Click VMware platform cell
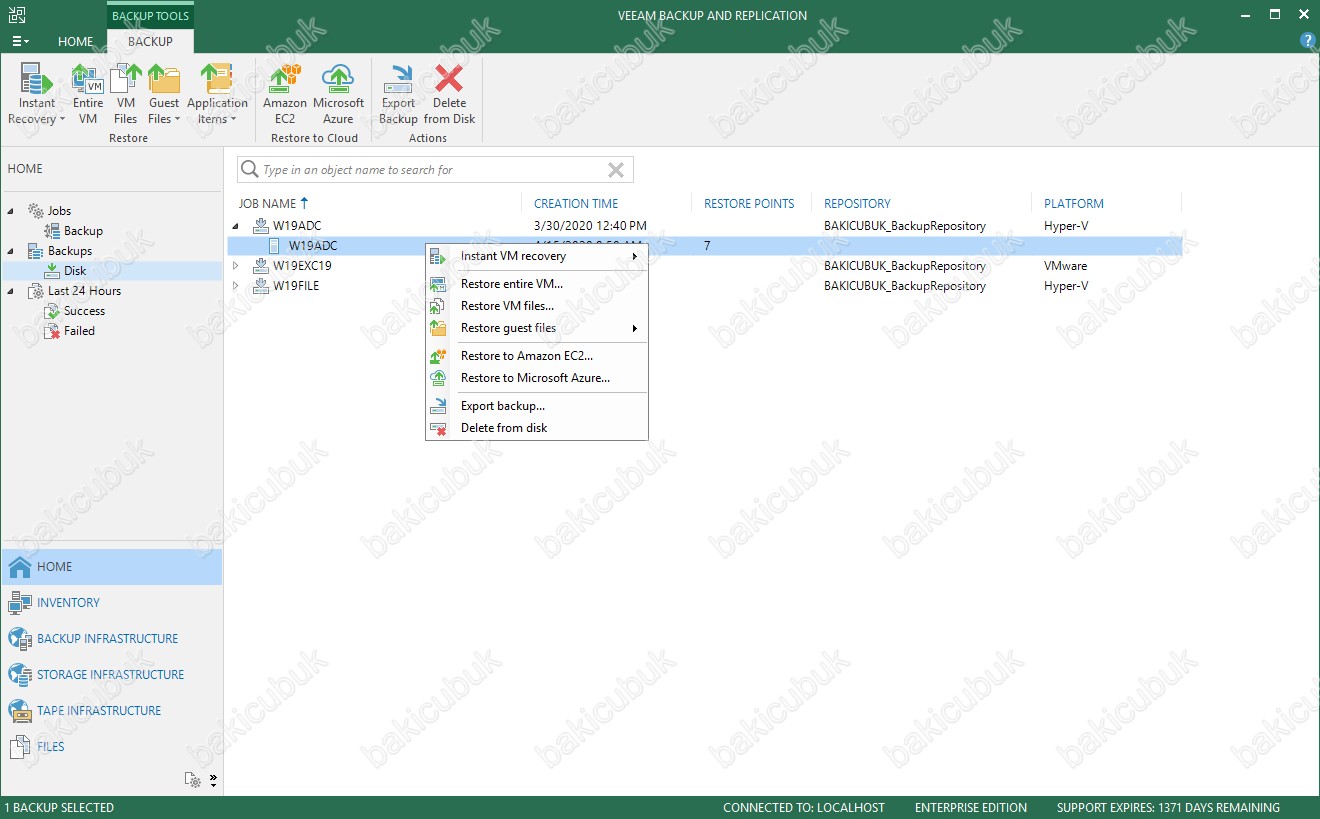This screenshot has width=1320, height=819. (x=1065, y=266)
